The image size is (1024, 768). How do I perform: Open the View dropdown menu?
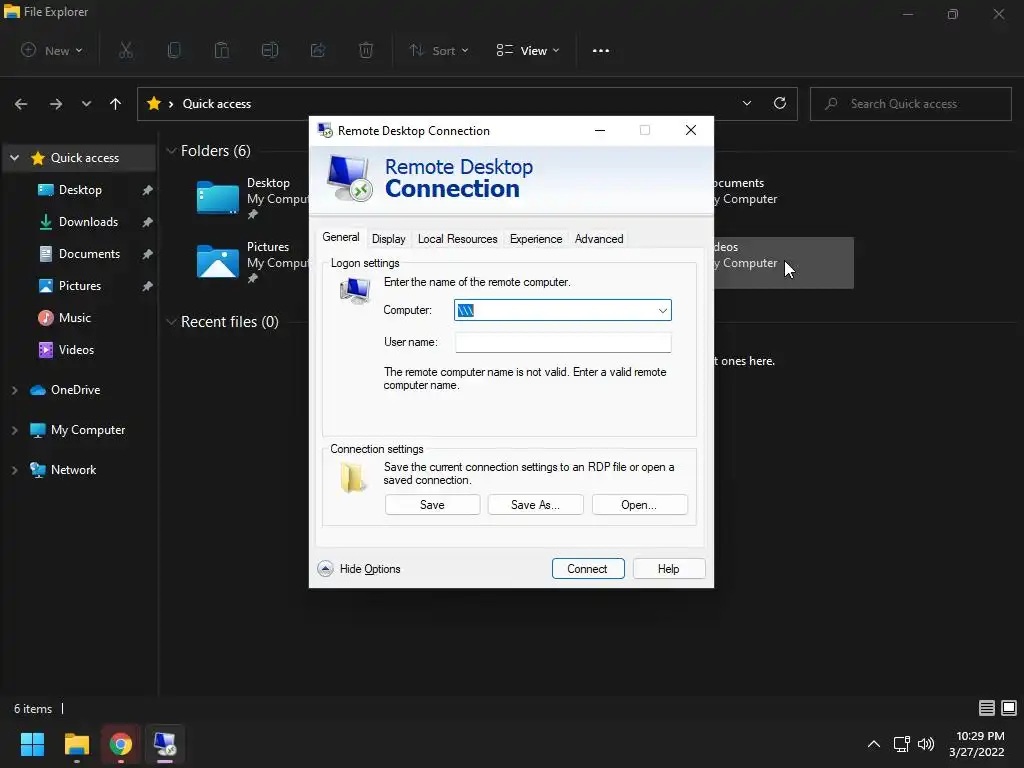point(528,50)
